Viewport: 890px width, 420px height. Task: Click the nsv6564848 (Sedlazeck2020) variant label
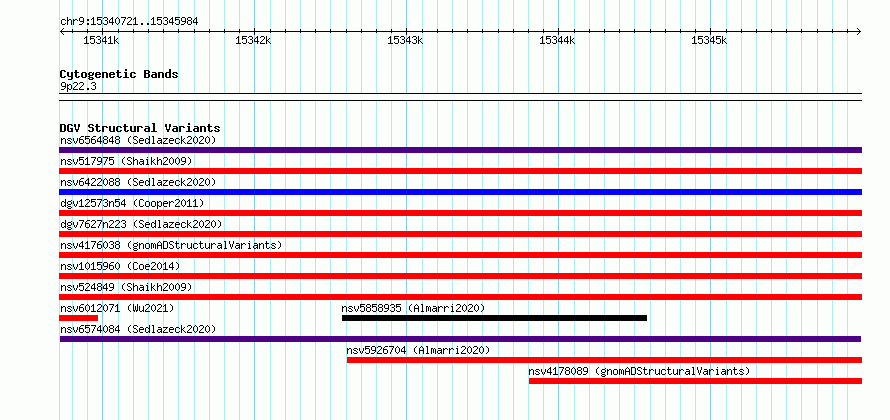coord(138,140)
